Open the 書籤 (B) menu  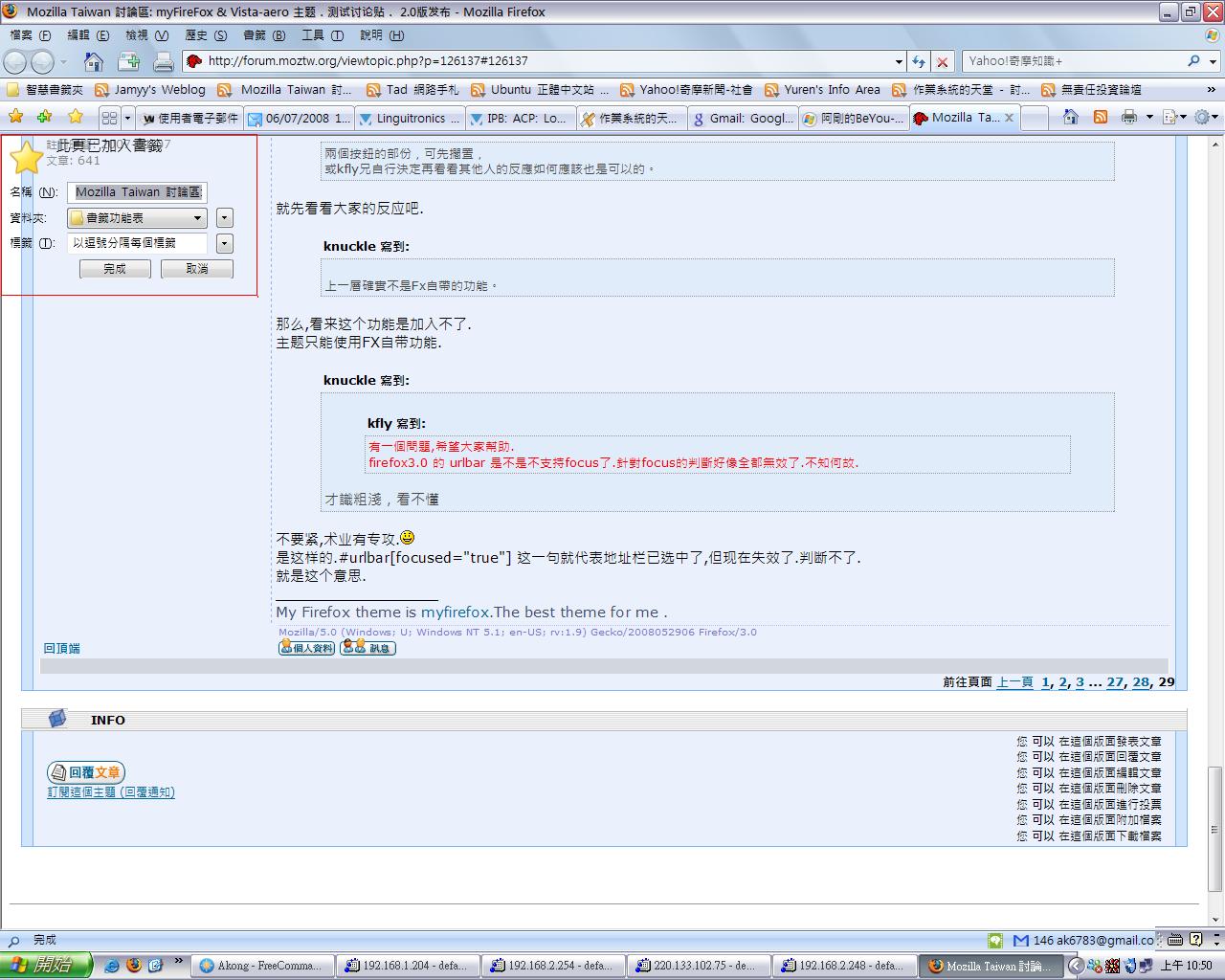[264, 35]
